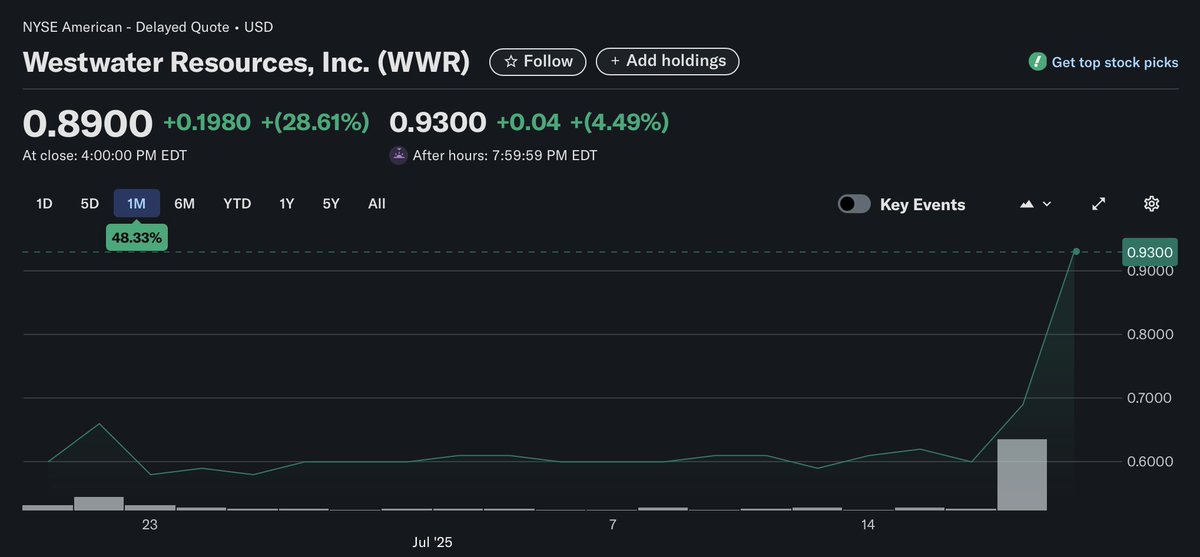This screenshot has width=1200, height=557.
Task: Click the after hours moon icon
Action: tap(398, 155)
